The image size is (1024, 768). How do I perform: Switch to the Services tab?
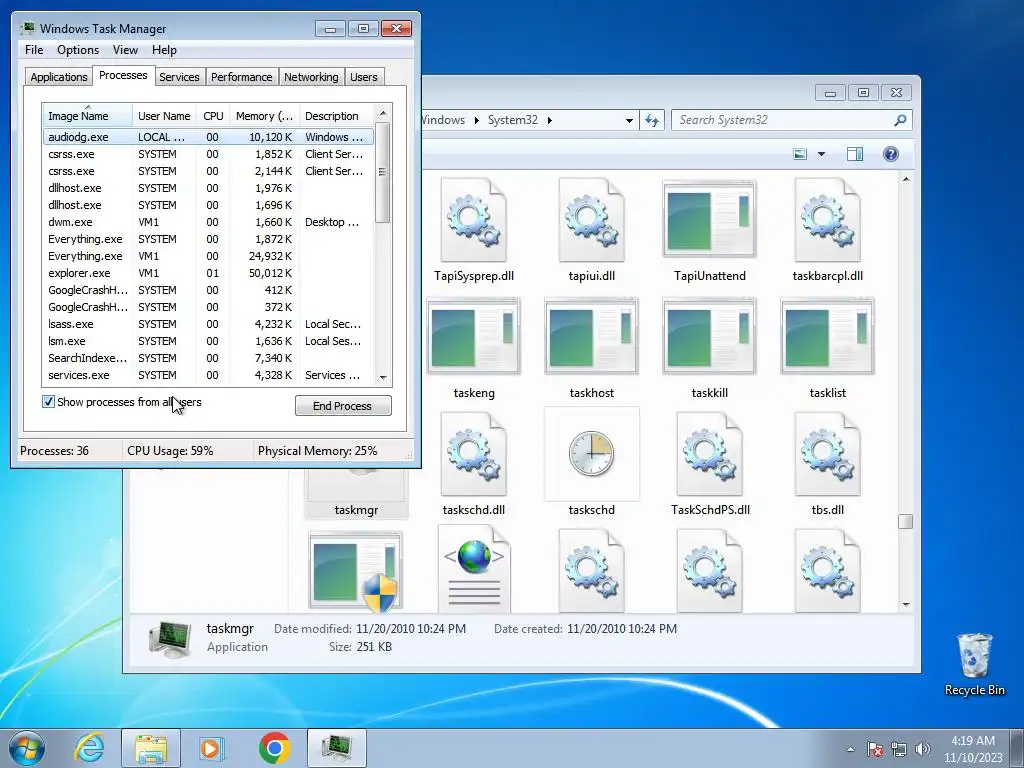click(x=179, y=76)
